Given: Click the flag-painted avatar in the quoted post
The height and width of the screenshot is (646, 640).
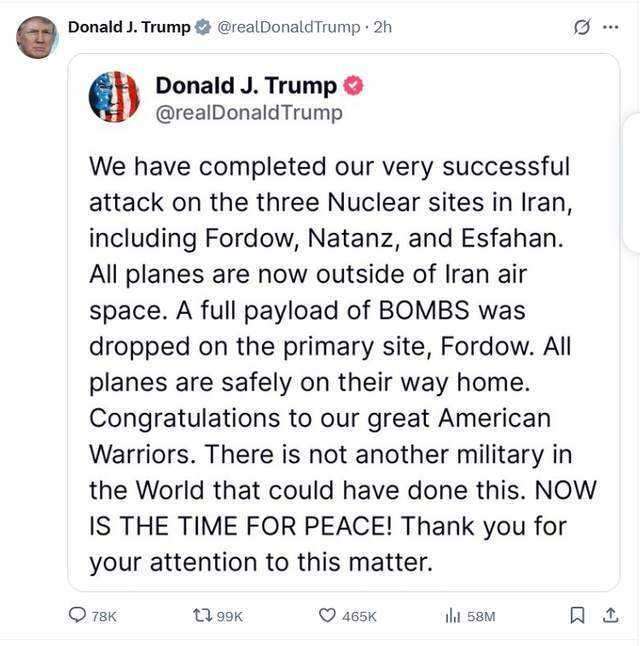Looking at the screenshot, I should (x=114, y=97).
